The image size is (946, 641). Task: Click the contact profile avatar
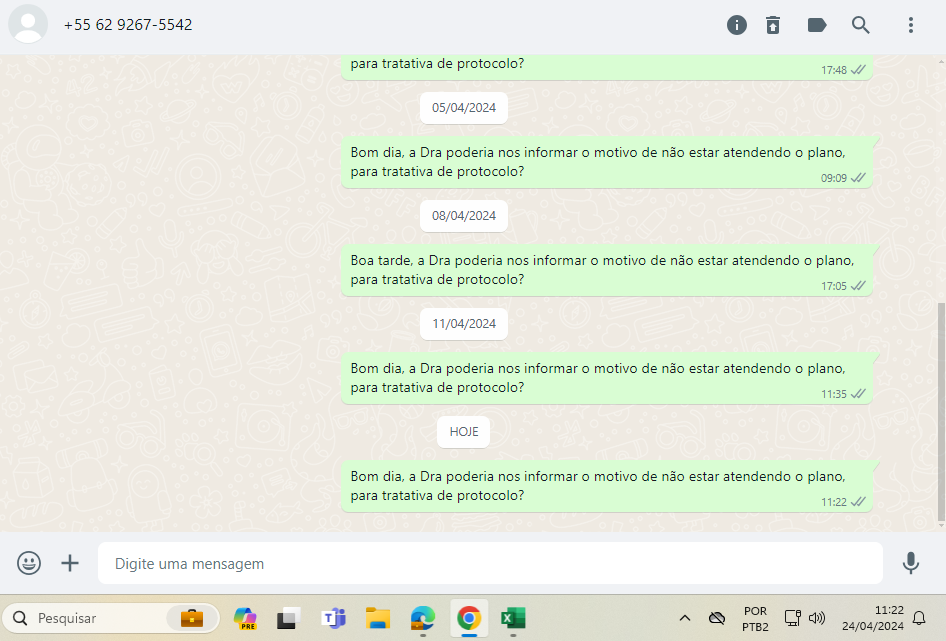pos(28,25)
